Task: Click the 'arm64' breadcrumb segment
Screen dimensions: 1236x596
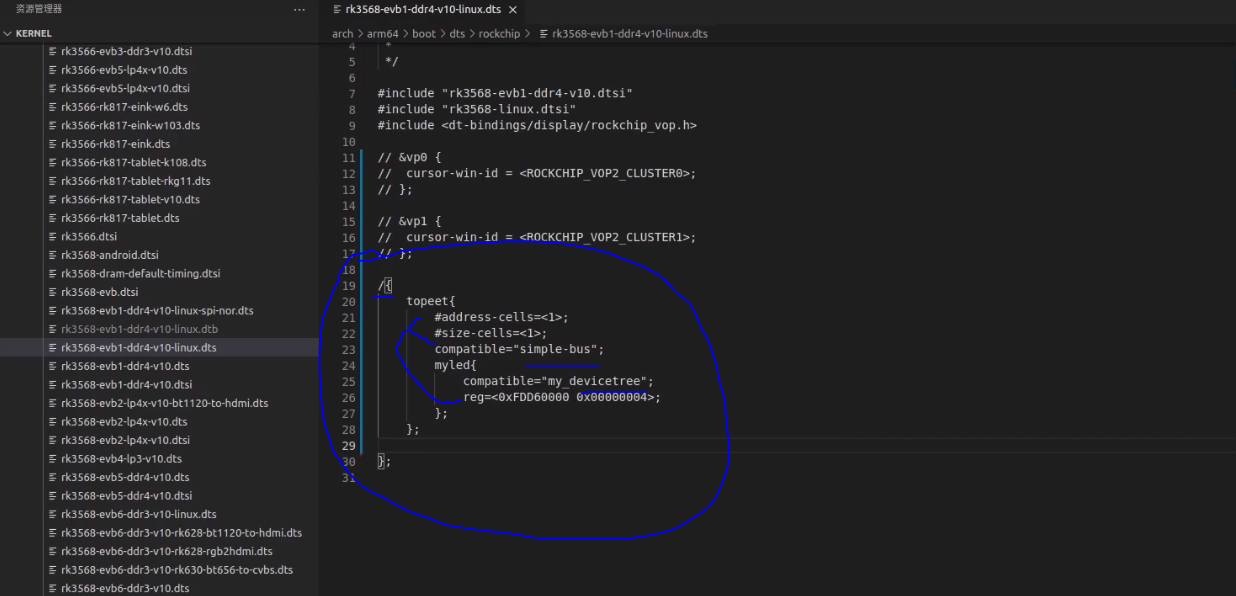Action: coord(383,33)
